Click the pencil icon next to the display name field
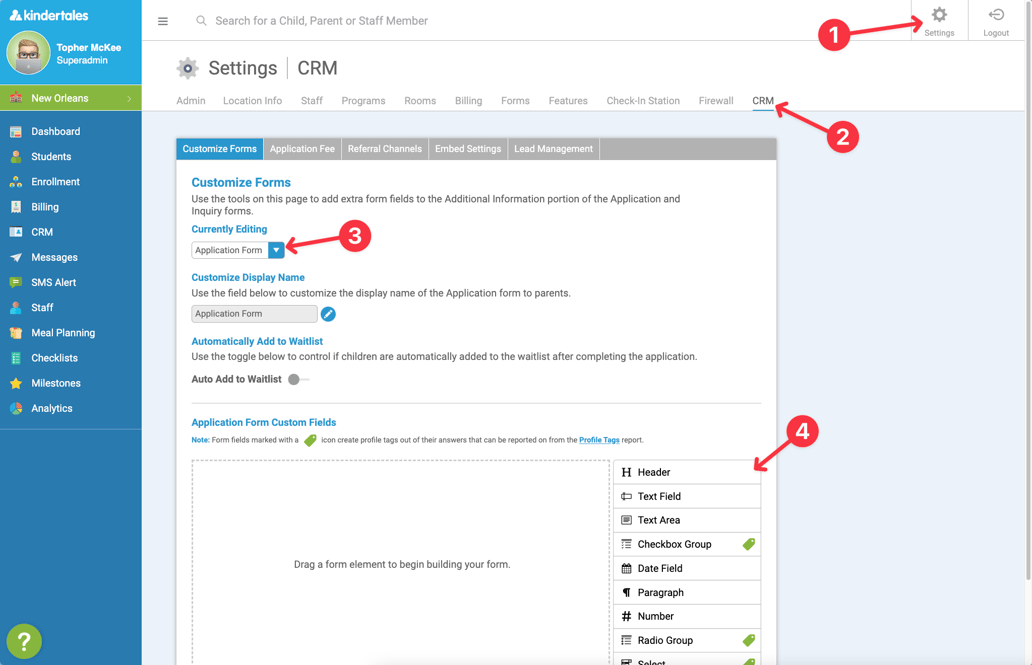 point(328,313)
